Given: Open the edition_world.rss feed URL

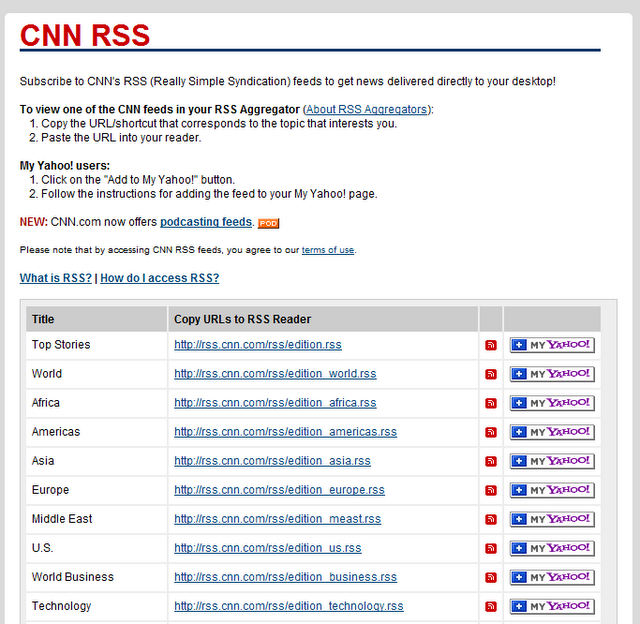Looking at the screenshot, I should tap(275, 374).
